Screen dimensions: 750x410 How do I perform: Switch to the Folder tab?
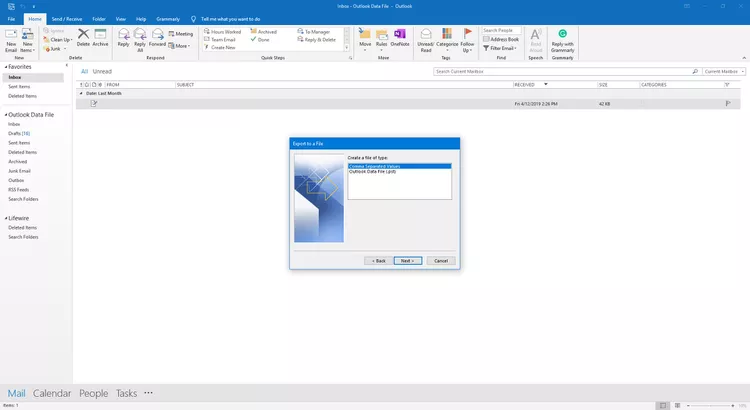(99, 19)
